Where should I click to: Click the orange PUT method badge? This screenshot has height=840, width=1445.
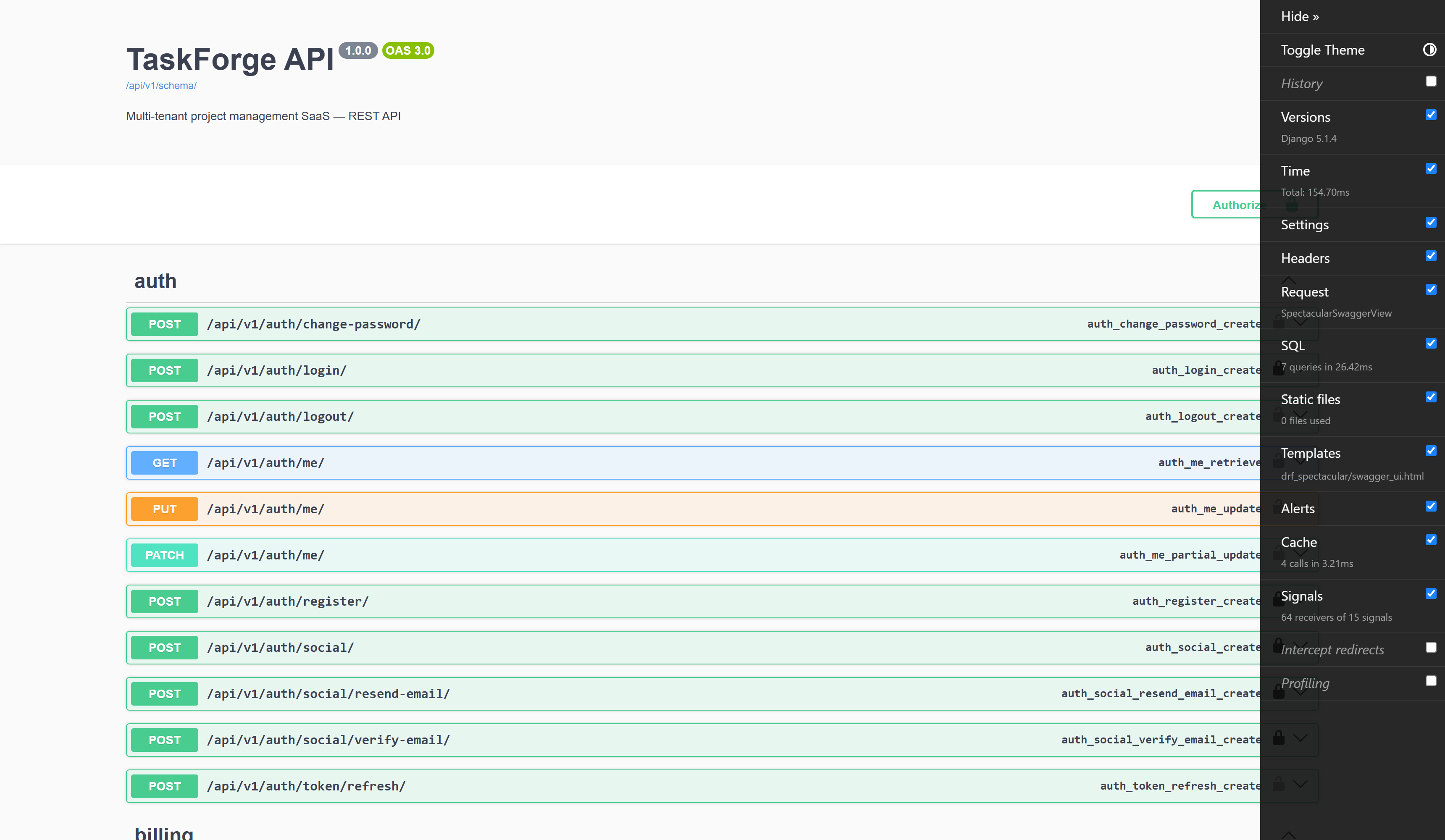pos(165,509)
